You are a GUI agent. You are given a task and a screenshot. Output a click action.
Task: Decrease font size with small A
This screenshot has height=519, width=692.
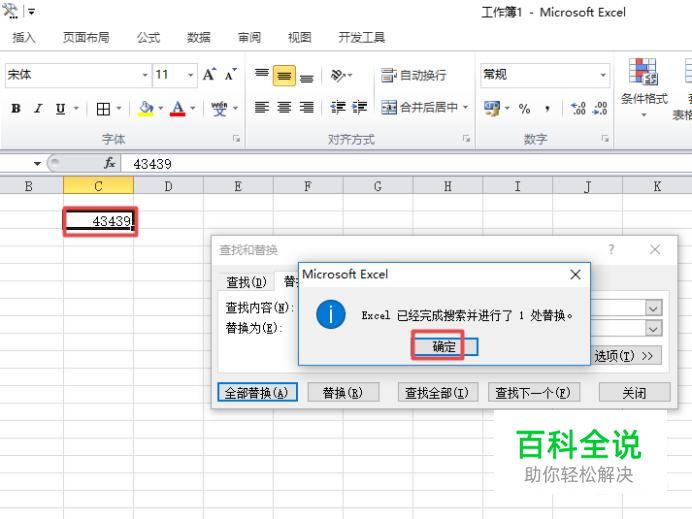click(230, 75)
